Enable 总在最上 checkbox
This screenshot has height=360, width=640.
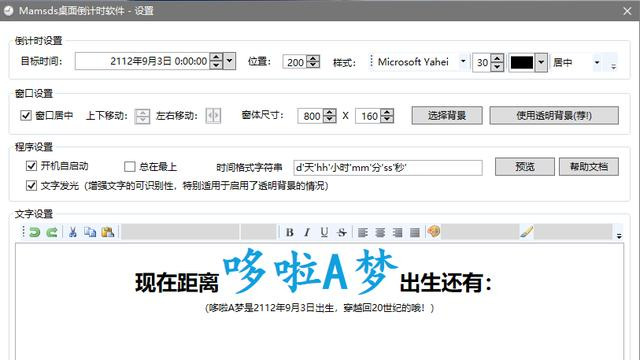tap(129, 167)
